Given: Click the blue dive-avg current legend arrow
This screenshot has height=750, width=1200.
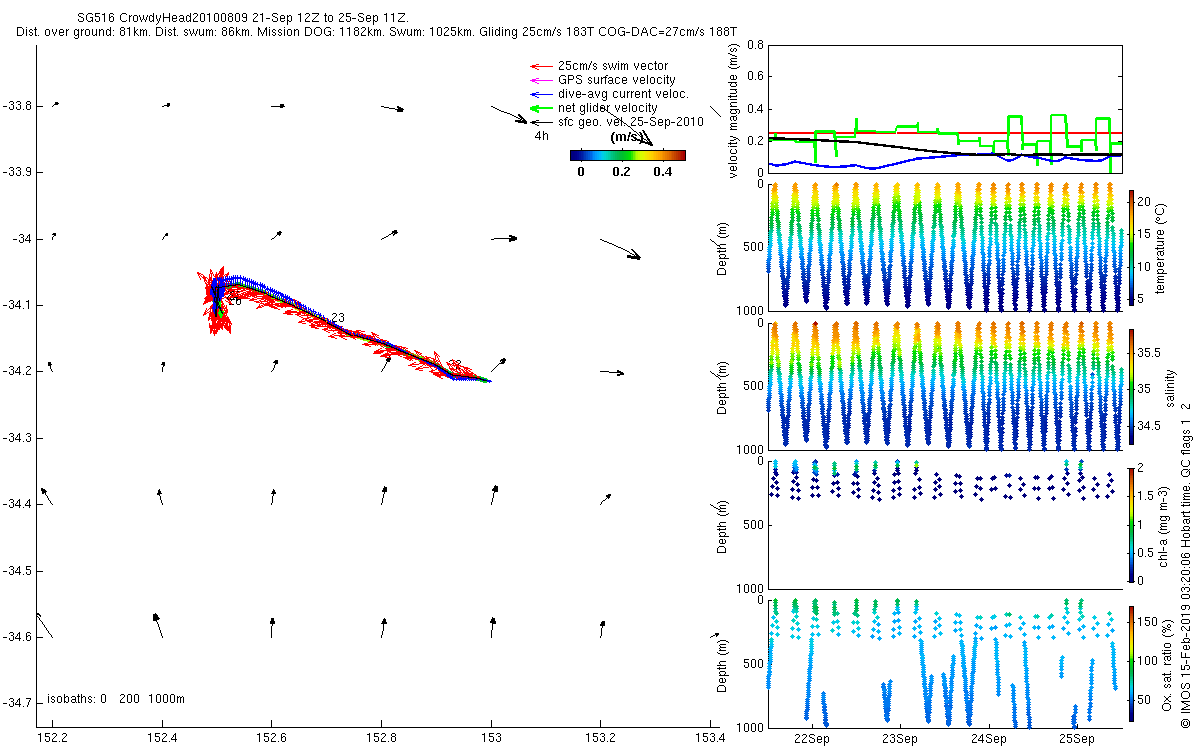Looking at the screenshot, I should point(541,94).
